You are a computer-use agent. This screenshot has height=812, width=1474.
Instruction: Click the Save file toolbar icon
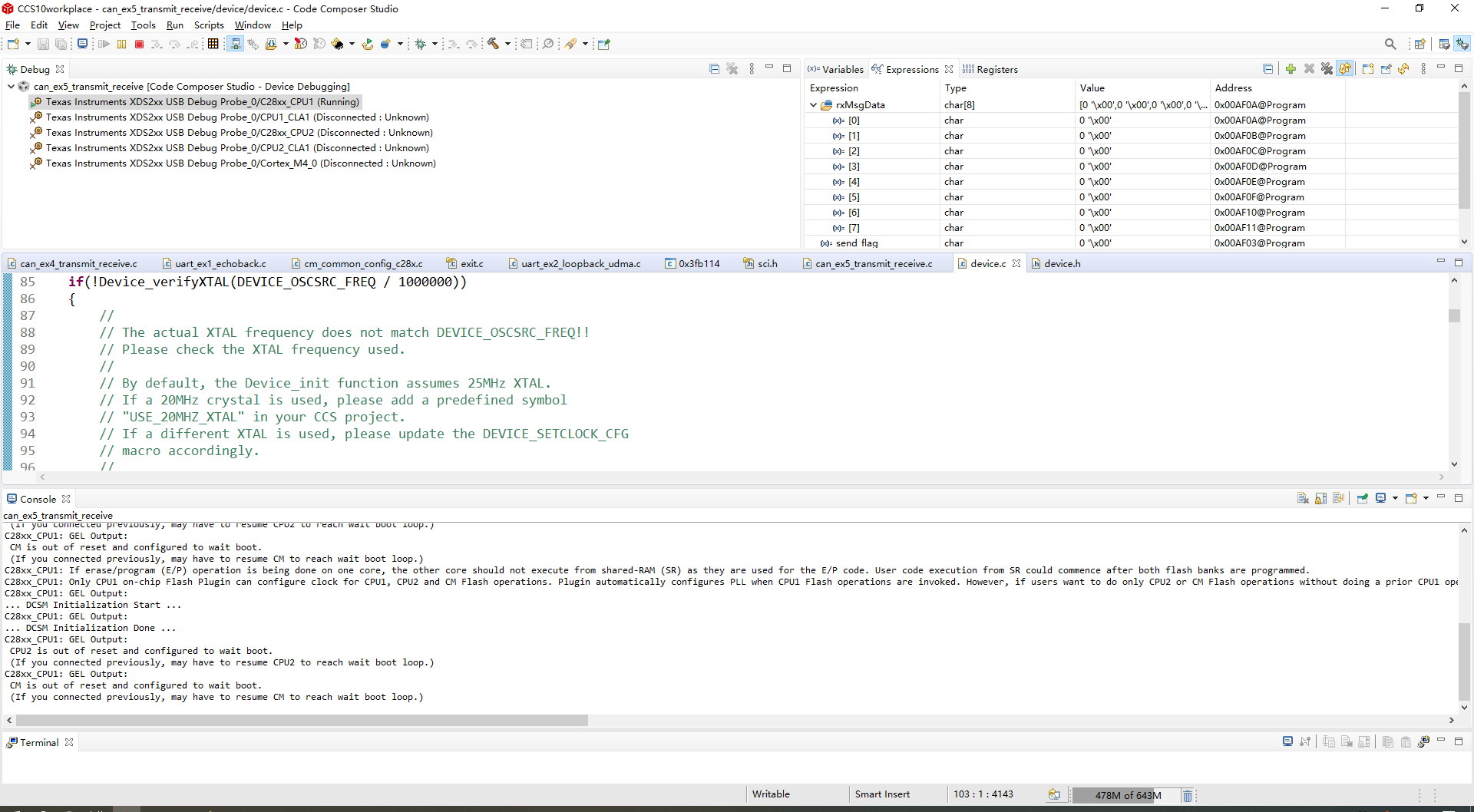point(44,45)
